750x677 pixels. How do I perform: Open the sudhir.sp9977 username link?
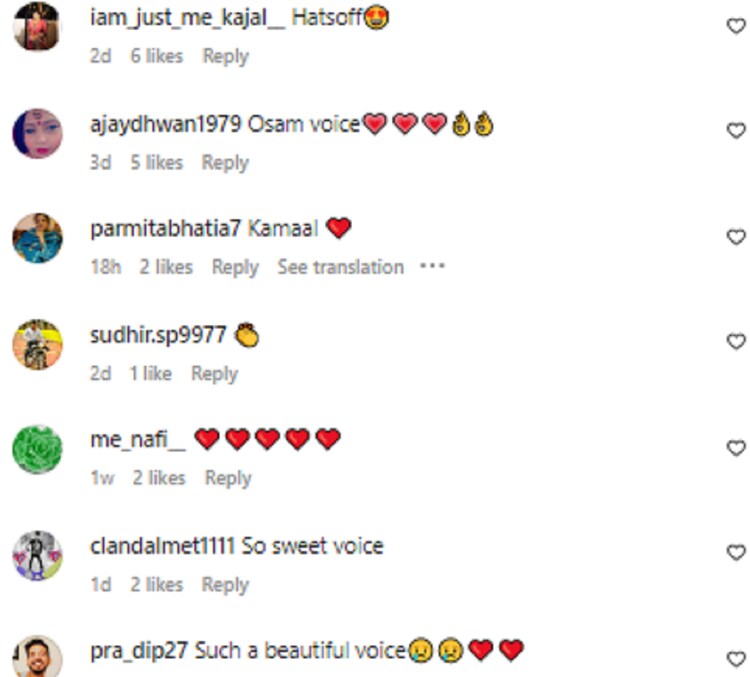click(158, 335)
